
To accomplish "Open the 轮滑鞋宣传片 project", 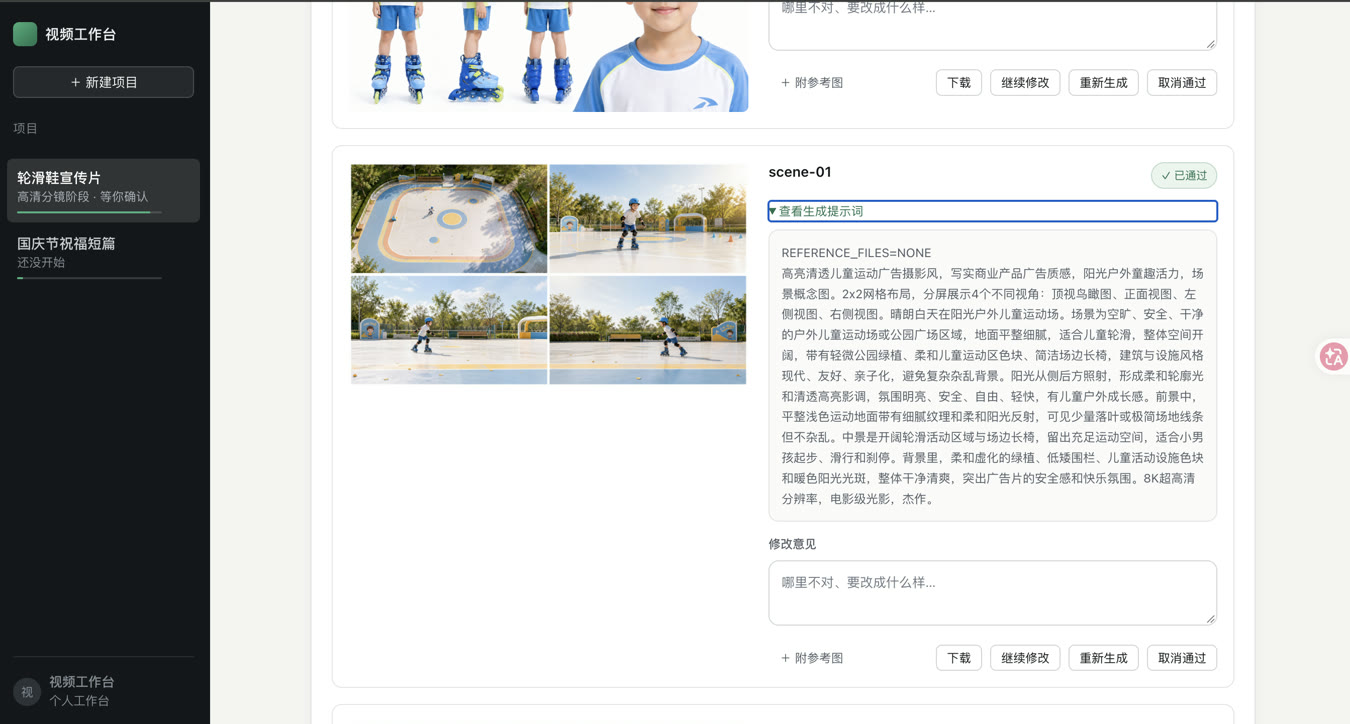I will point(103,190).
